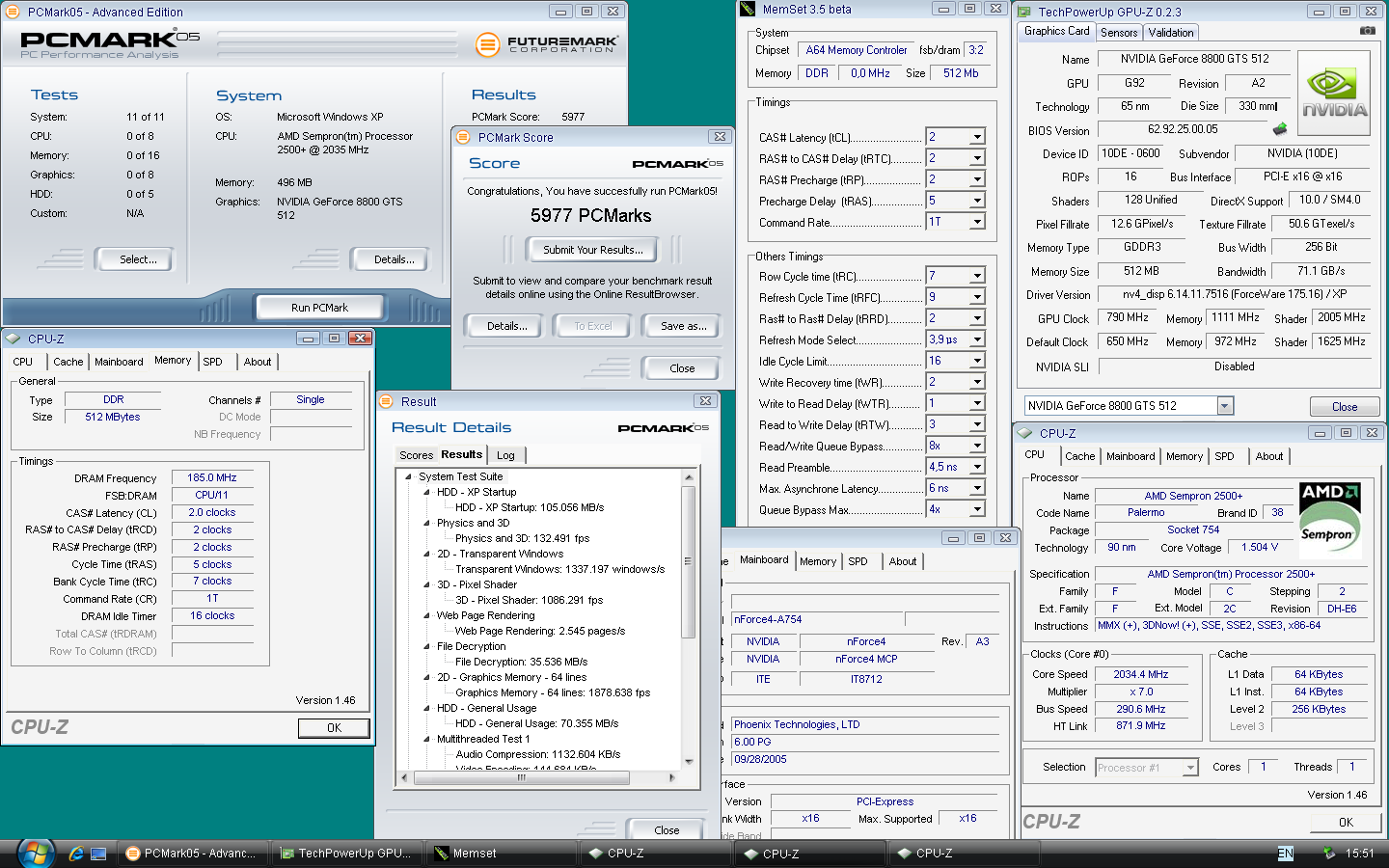Open the GPU-Z graphics card selector dropdown
Screen dimensions: 1389x868
(x=1225, y=406)
